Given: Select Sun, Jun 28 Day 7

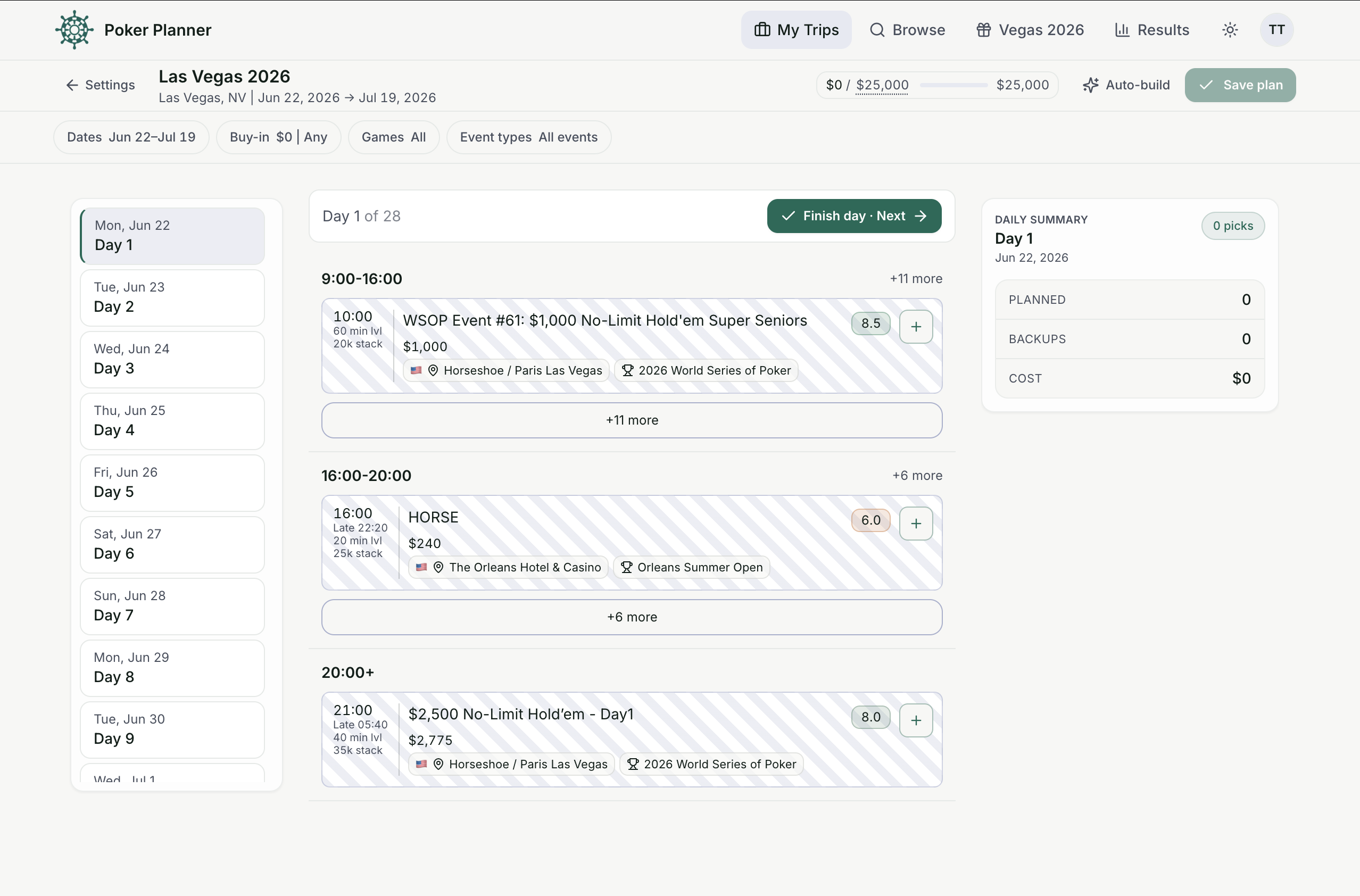Looking at the screenshot, I should [172, 606].
